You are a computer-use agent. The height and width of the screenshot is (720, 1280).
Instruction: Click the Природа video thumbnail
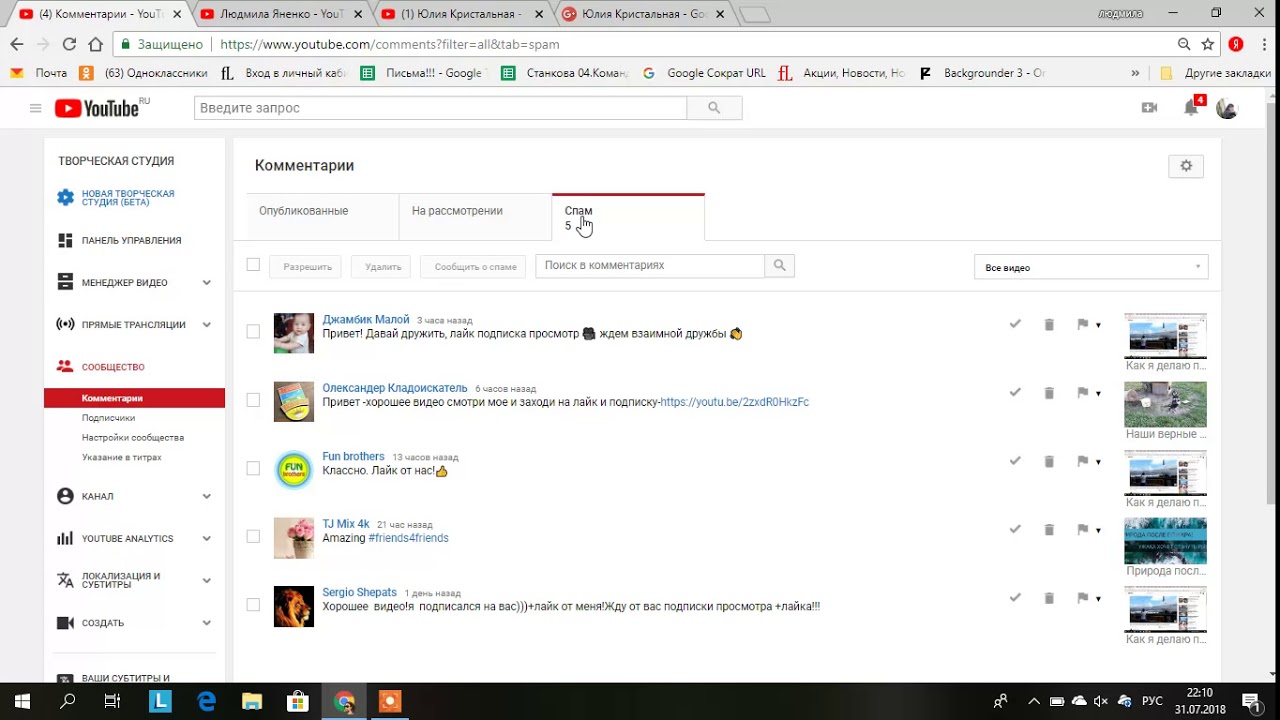pyautogui.click(x=1165, y=541)
